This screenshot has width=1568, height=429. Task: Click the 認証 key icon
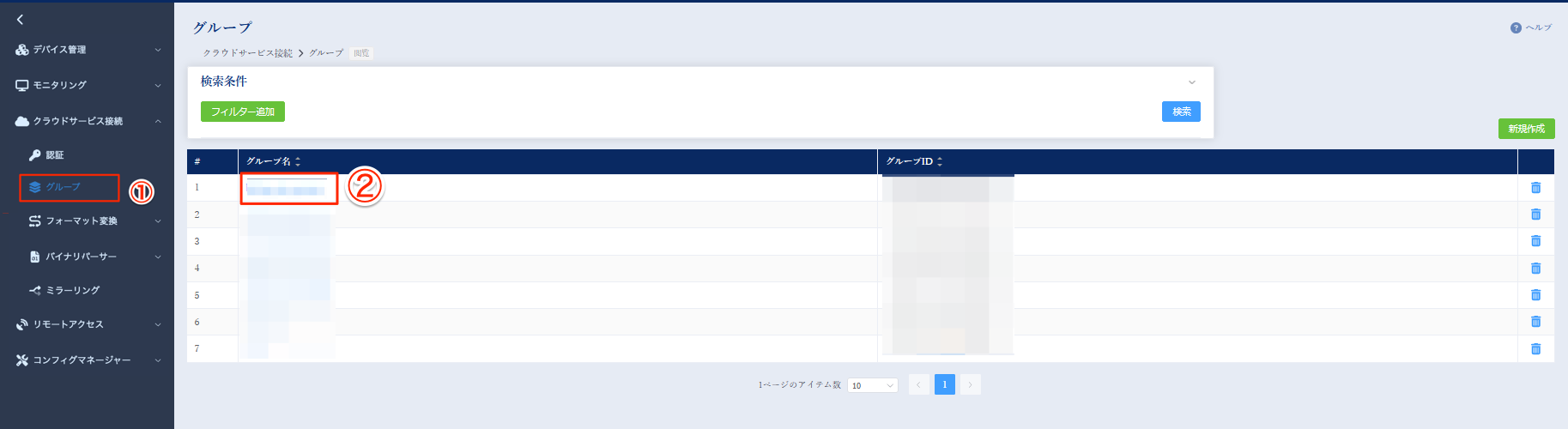(x=35, y=154)
